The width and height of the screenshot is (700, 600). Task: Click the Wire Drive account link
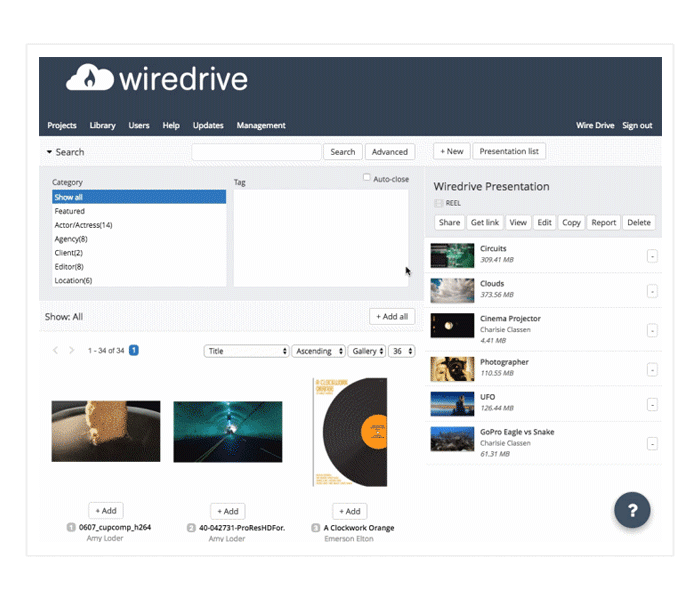coord(595,125)
